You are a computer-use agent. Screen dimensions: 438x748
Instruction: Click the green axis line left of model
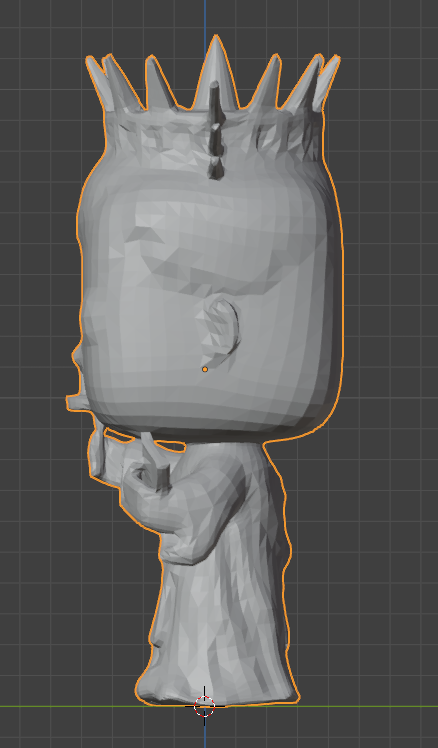coord(67,706)
